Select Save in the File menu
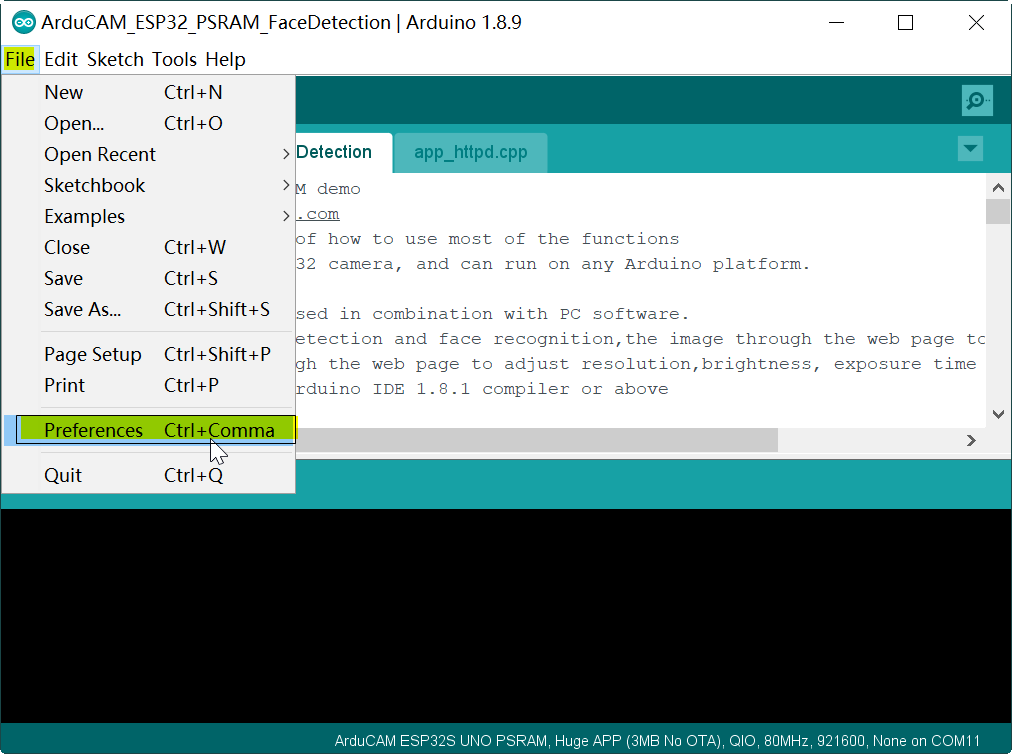 pos(148,278)
